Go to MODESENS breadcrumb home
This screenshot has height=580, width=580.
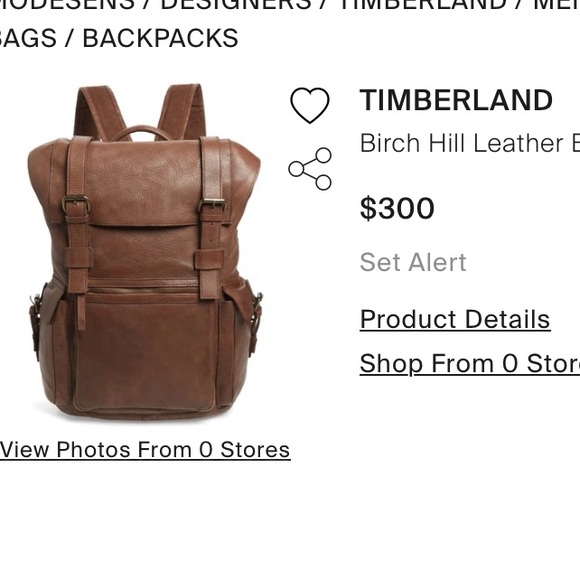click(67, 4)
